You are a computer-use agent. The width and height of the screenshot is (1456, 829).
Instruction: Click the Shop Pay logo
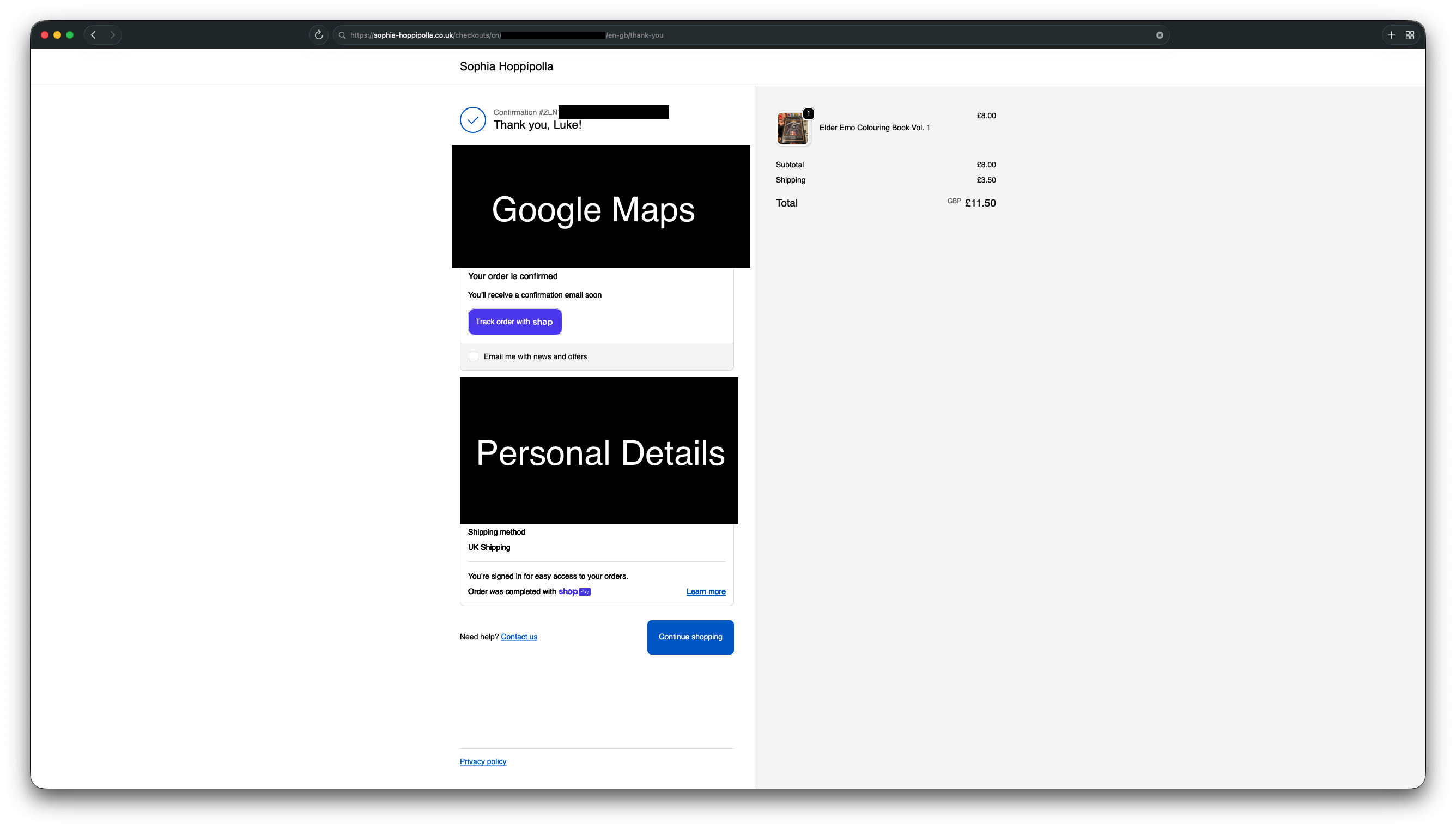pyautogui.click(x=574, y=591)
